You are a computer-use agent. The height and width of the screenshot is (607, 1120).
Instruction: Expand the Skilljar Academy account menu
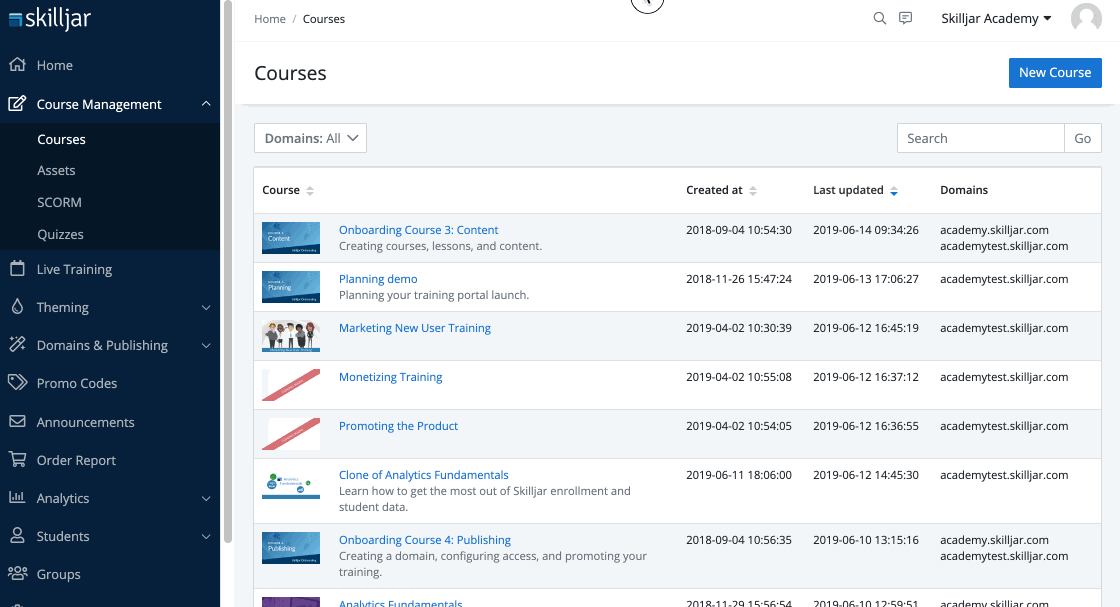coord(996,19)
